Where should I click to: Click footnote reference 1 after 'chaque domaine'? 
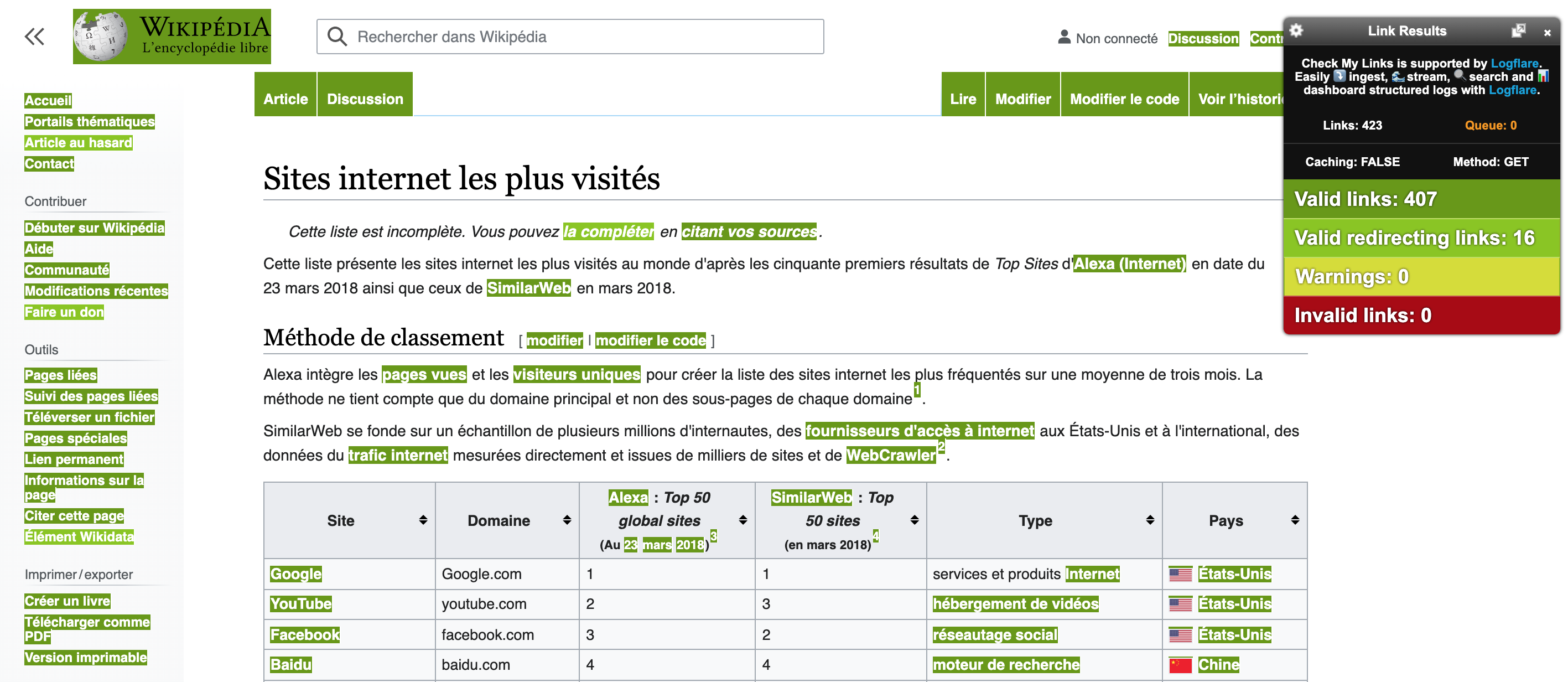[917, 390]
